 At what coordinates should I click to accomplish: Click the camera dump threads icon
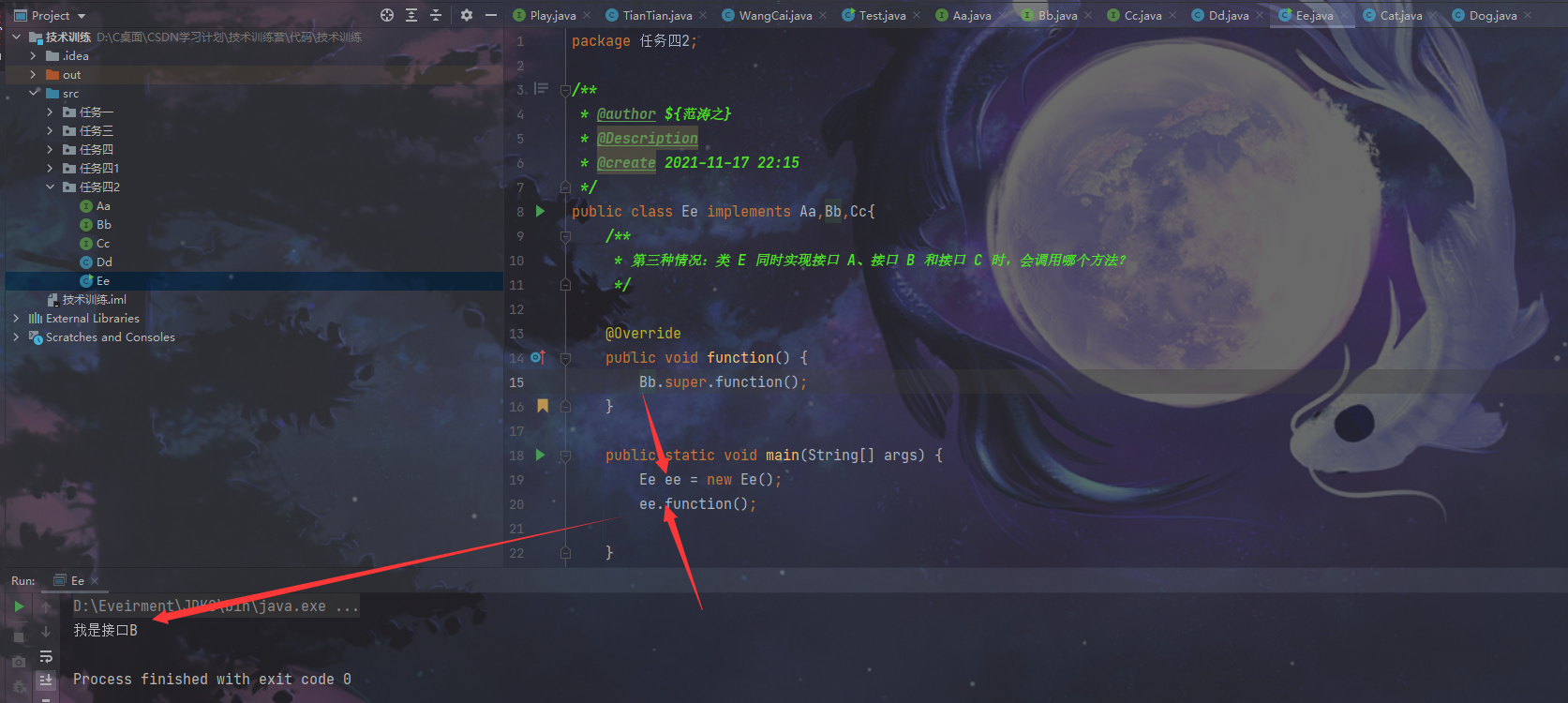click(x=19, y=662)
